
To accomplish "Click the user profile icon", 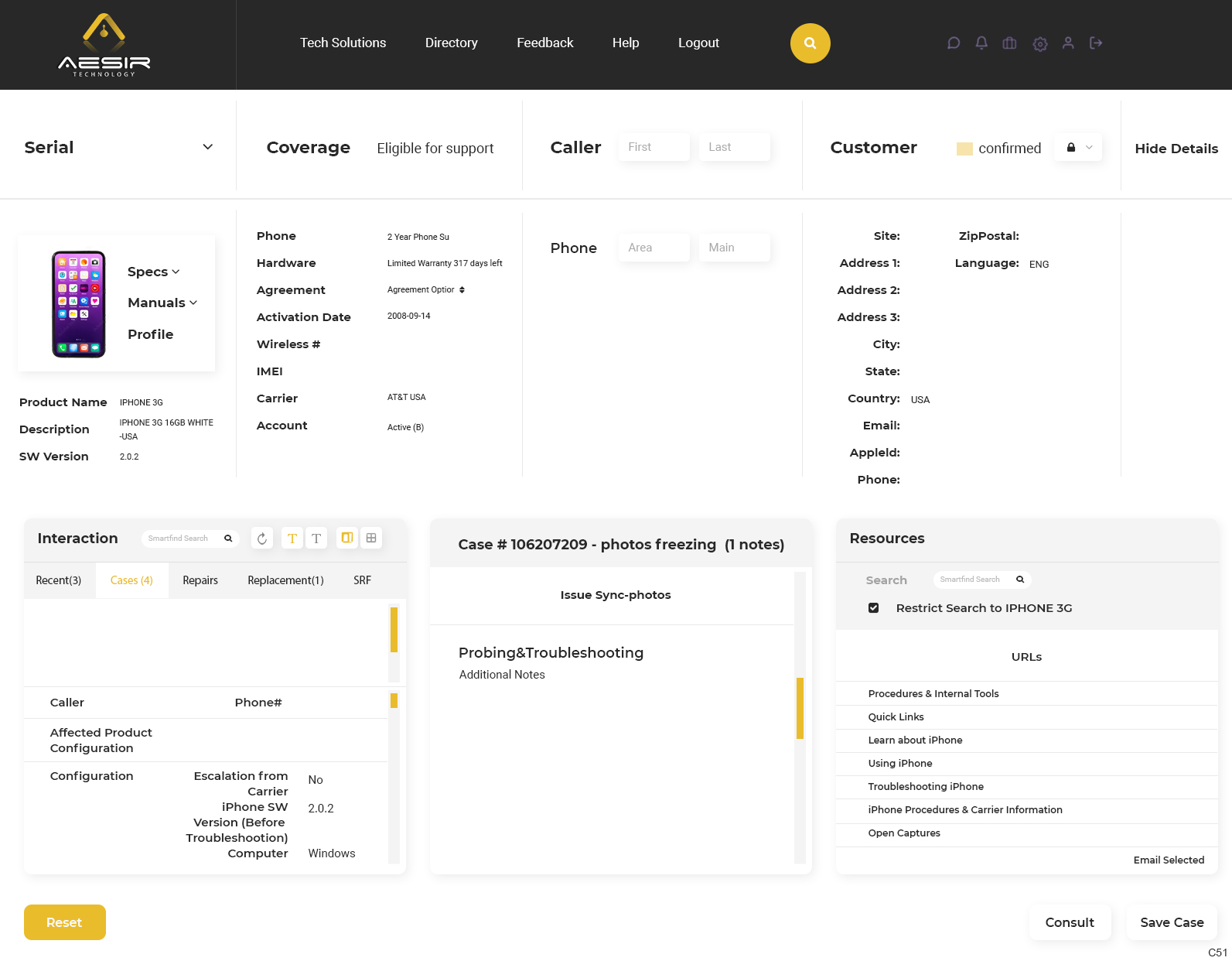I will click(x=1068, y=43).
